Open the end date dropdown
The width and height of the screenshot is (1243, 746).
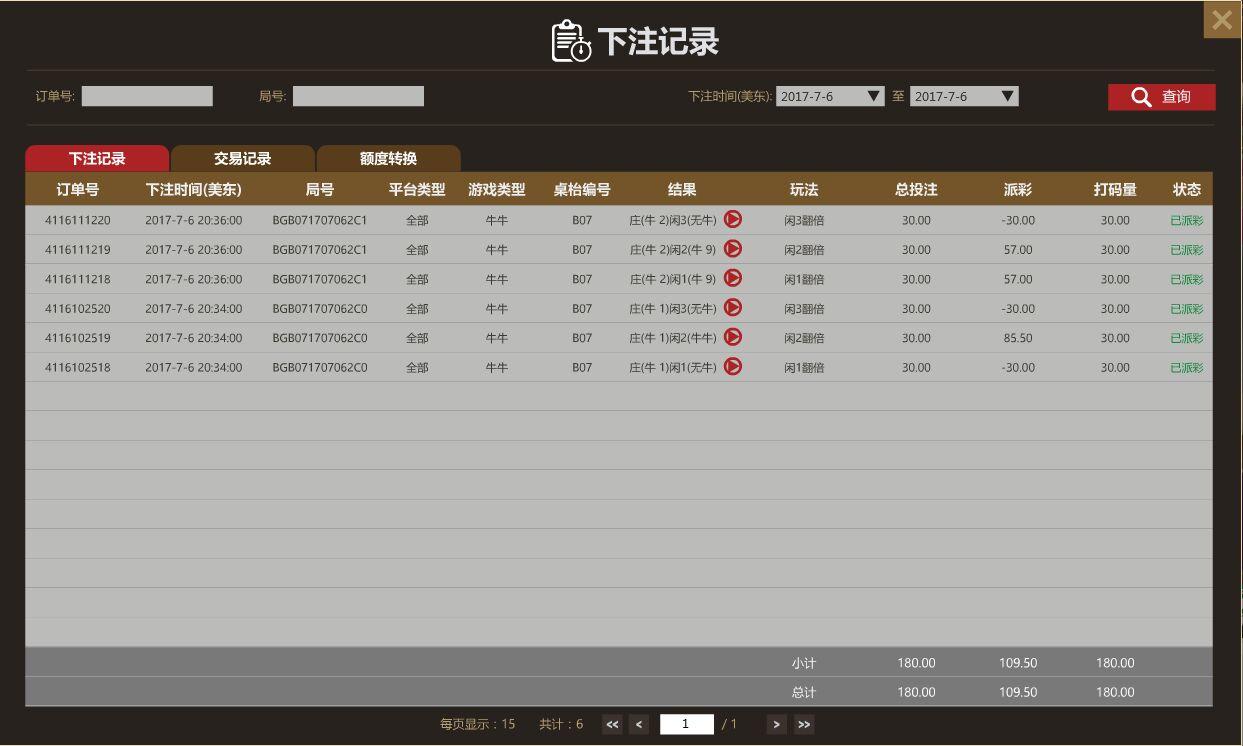1007,96
